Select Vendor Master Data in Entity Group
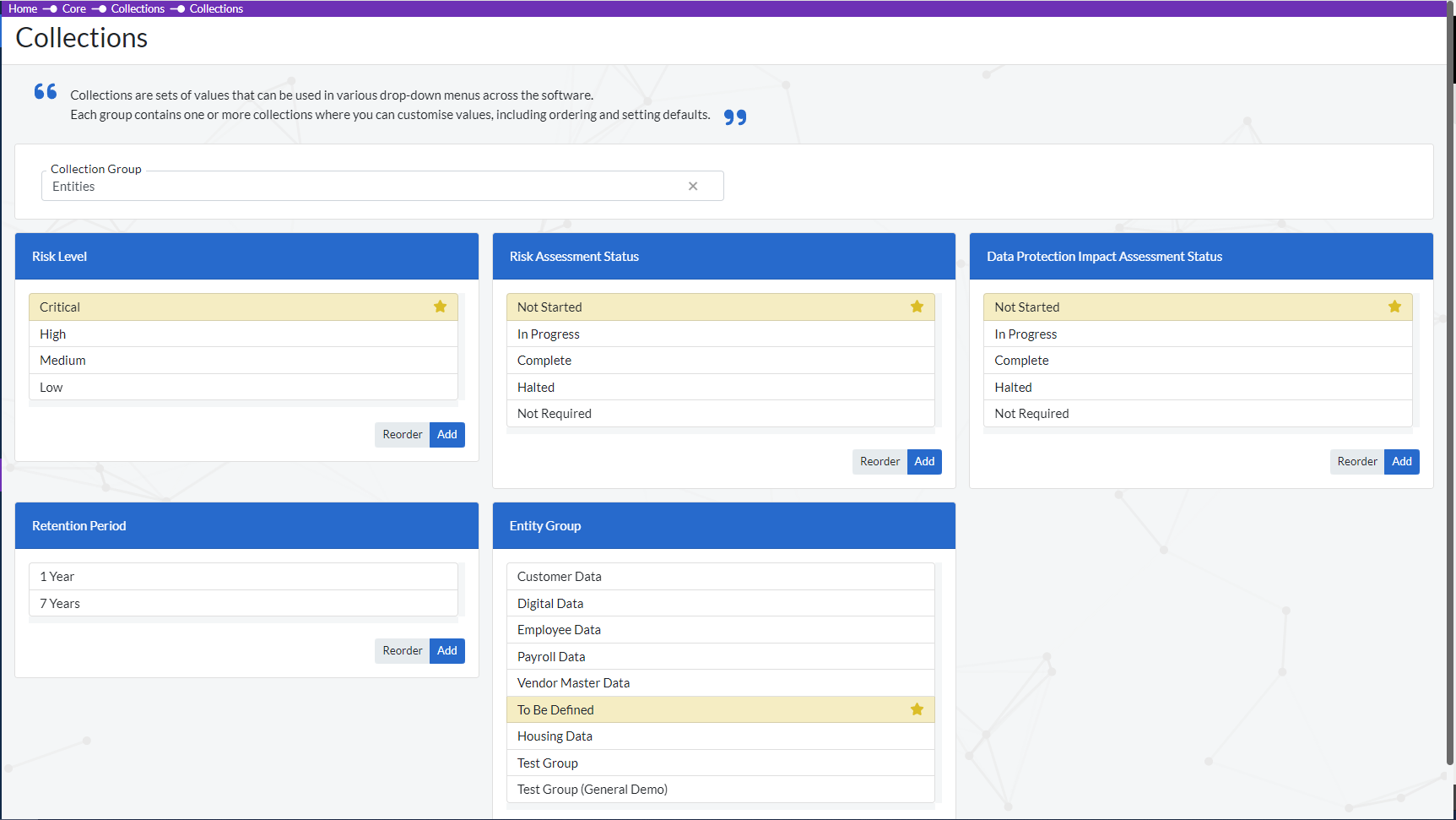 (720, 683)
